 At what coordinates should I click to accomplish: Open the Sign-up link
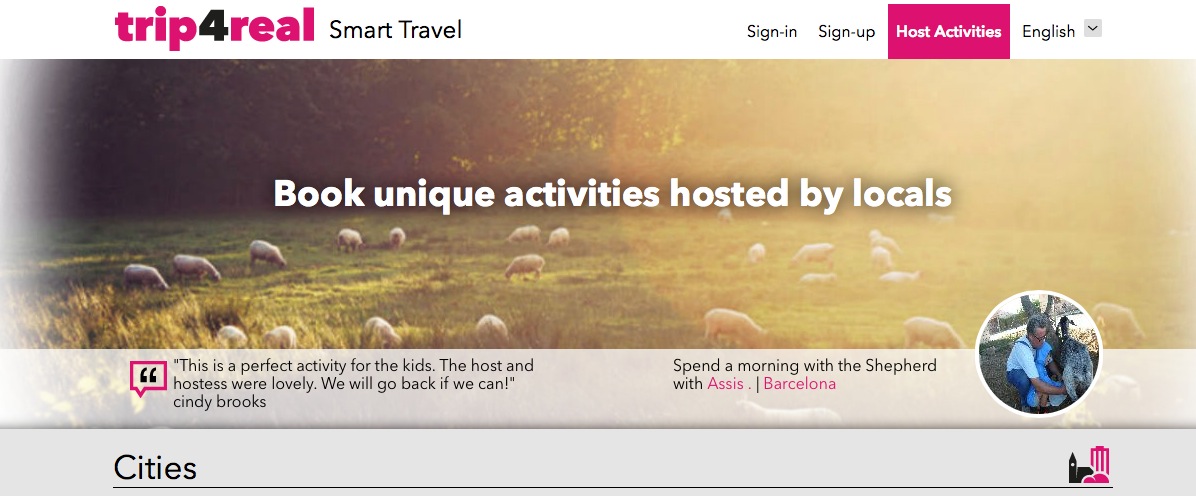[847, 31]
